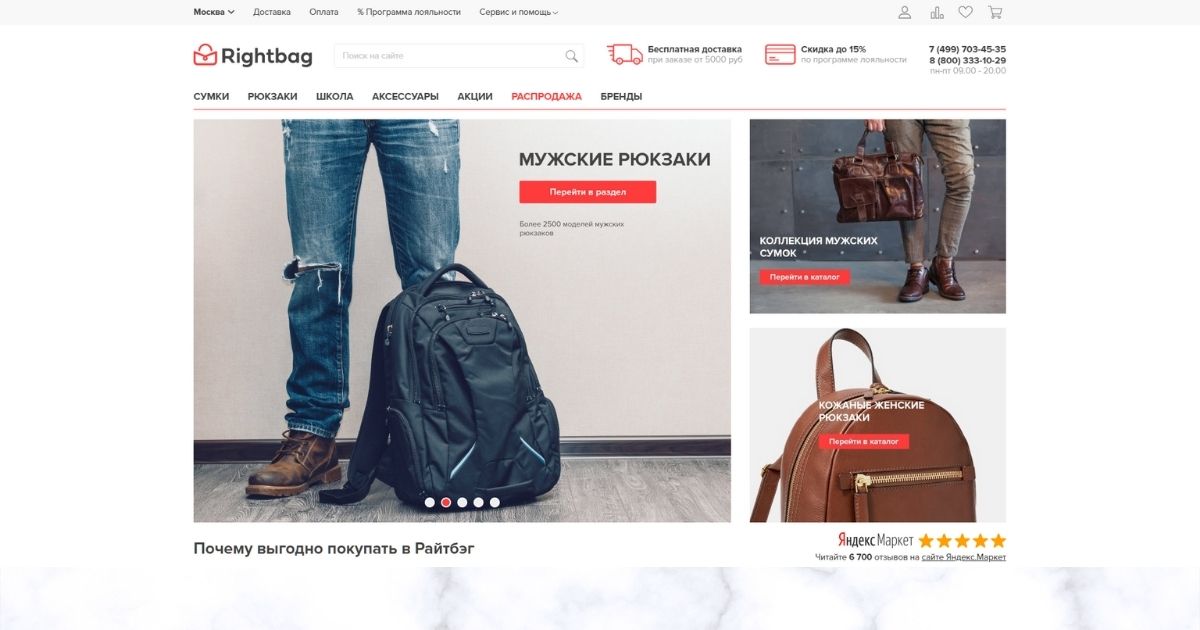The height and width of the screenshot is (630, 1200).
Task: Click the Поиск на сайте search field
Action: [x=448, y=56]
